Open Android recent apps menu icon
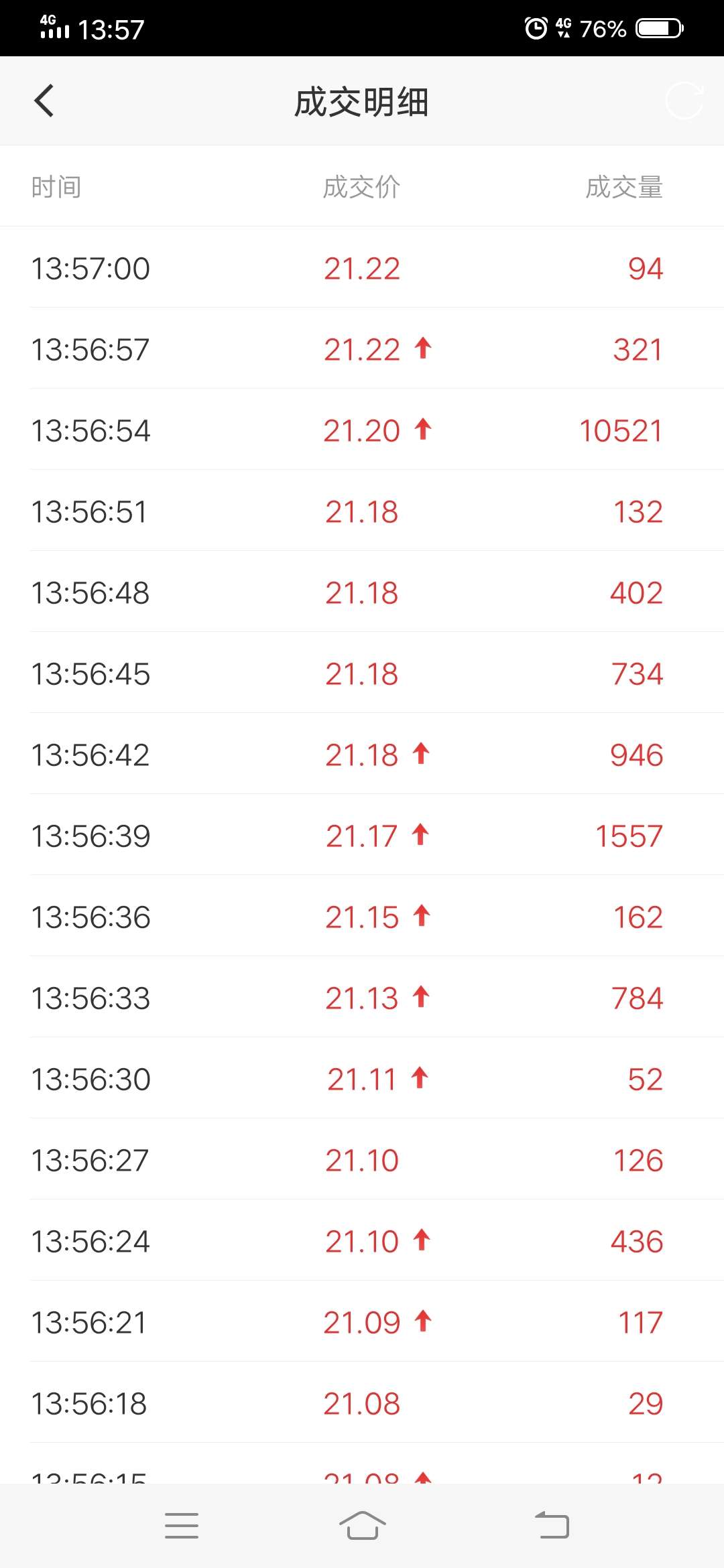Image resolution: width=724 pixels, height=1568 pixels. click(x=182, y=1526)
